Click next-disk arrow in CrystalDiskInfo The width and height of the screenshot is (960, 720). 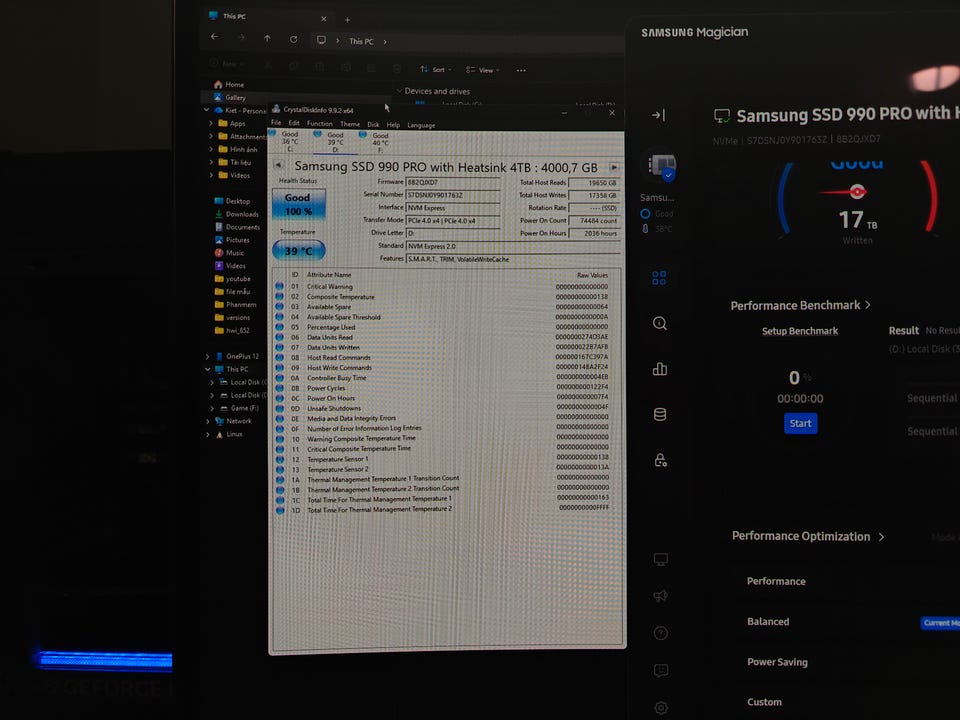[613, 167]
